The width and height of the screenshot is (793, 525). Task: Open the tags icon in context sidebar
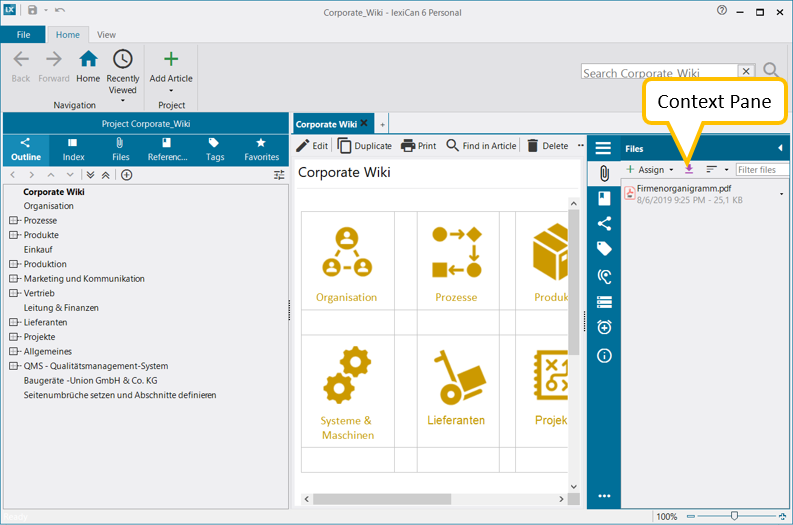point(604,249)
